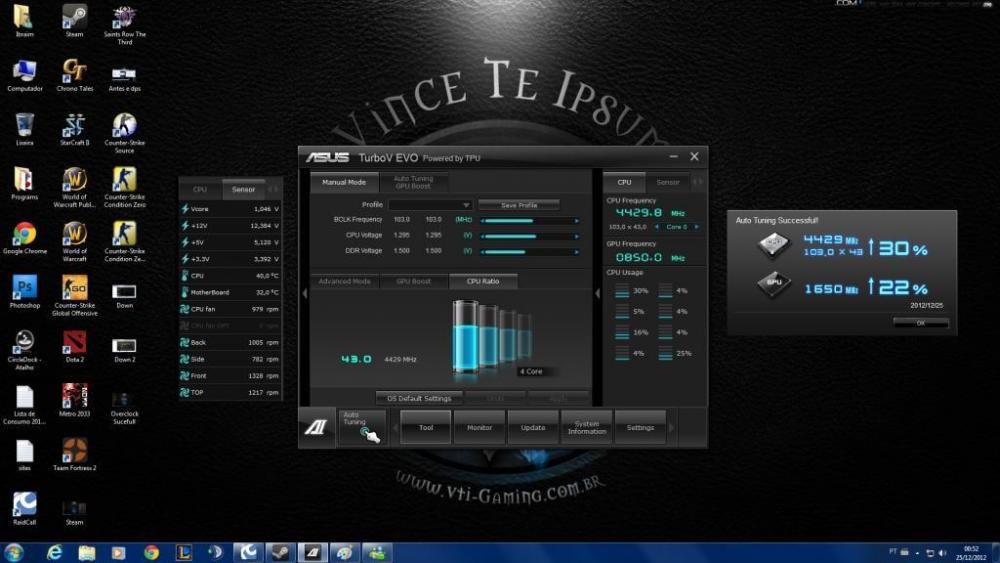
Task: Click the Windows Start orb
Action: click(x=14, y=552)
